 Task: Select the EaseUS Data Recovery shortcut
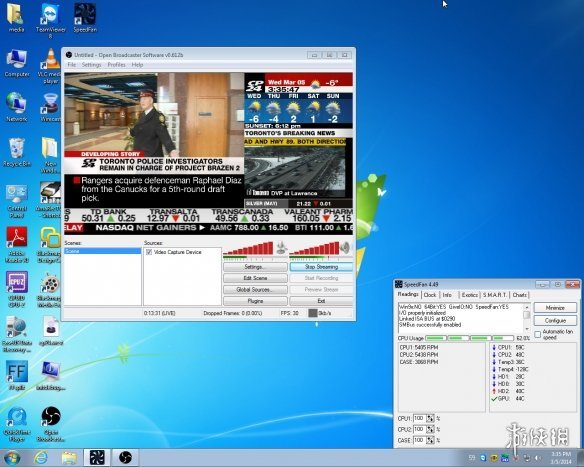tap(17, 334)
